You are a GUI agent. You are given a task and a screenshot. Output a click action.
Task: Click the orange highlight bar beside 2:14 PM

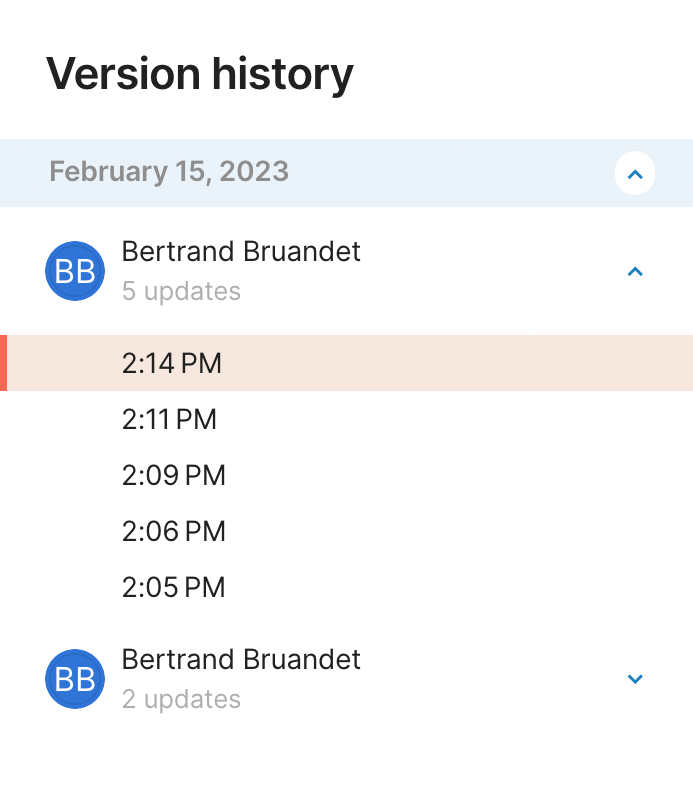point(3,363)
